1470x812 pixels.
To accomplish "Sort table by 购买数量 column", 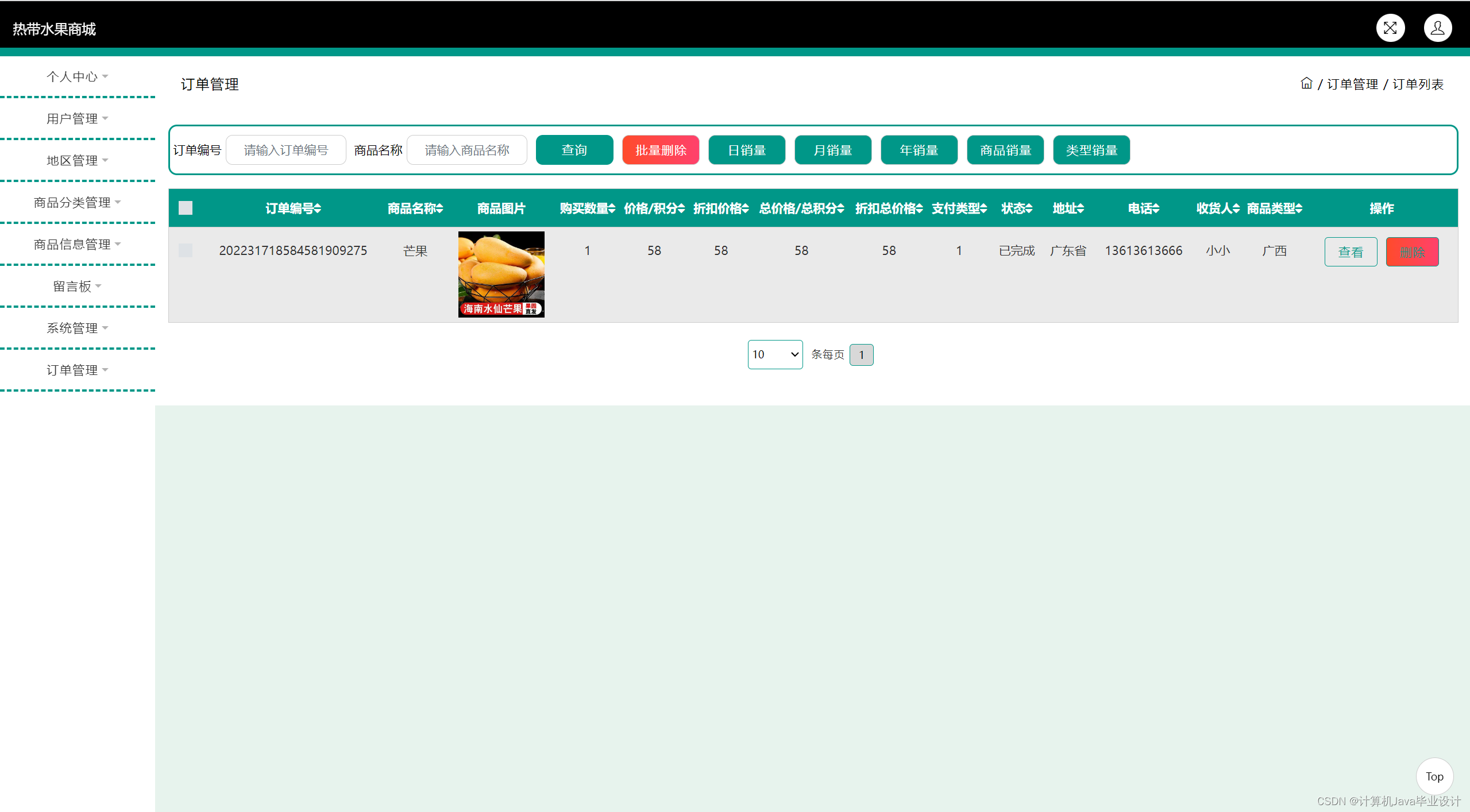I will pyautogui.click(x=612, y=208).
